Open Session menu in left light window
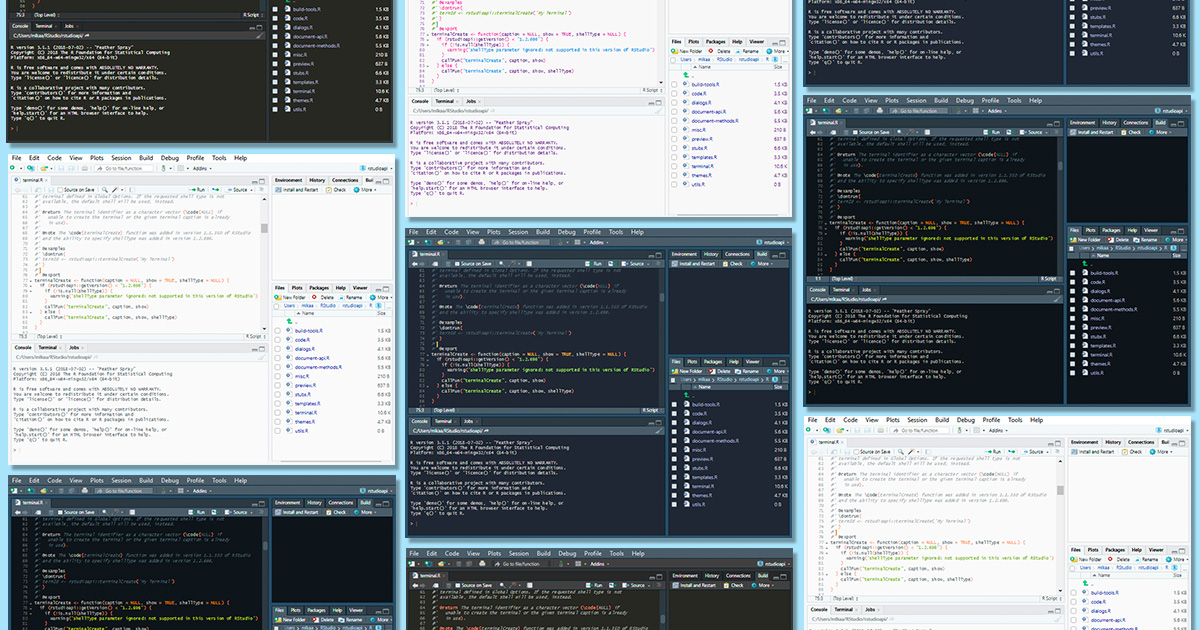This screenshot has width=1200, height=630. point(121,158)
